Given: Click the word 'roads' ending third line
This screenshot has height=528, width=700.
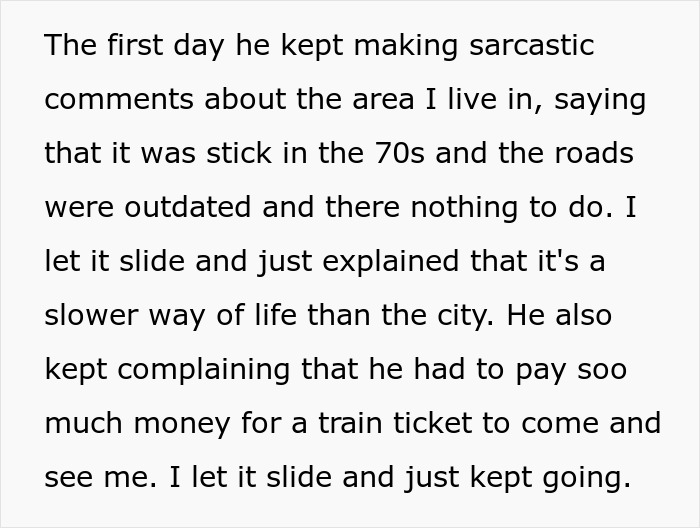Looking at the screenshot, I should [x=594, y=153].
